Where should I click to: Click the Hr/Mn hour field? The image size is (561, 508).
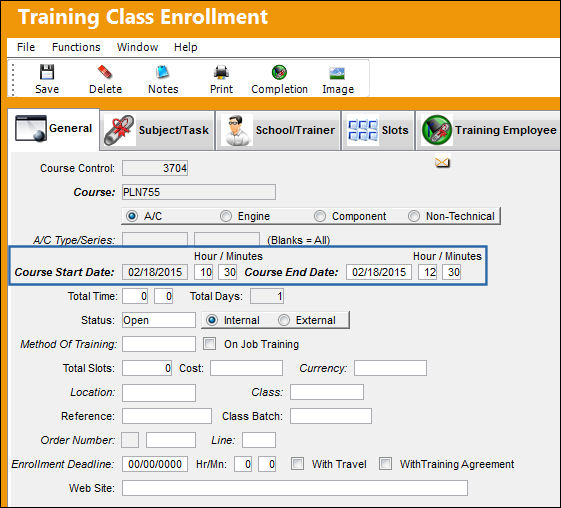pyautogui.click(x=243, y=464)
